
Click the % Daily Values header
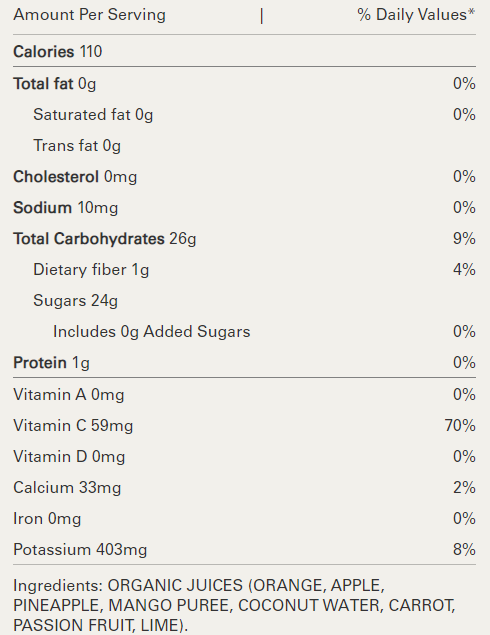[x=416, y=15]
